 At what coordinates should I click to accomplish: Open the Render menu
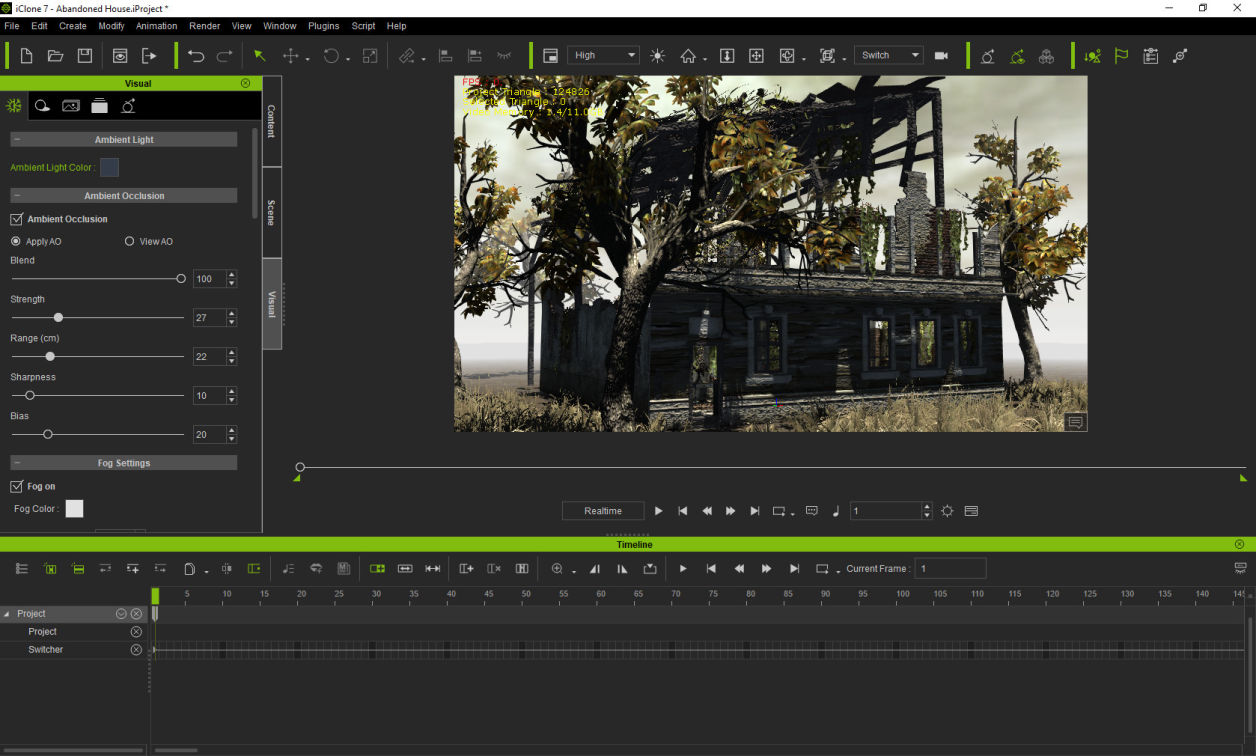(205, 26)
